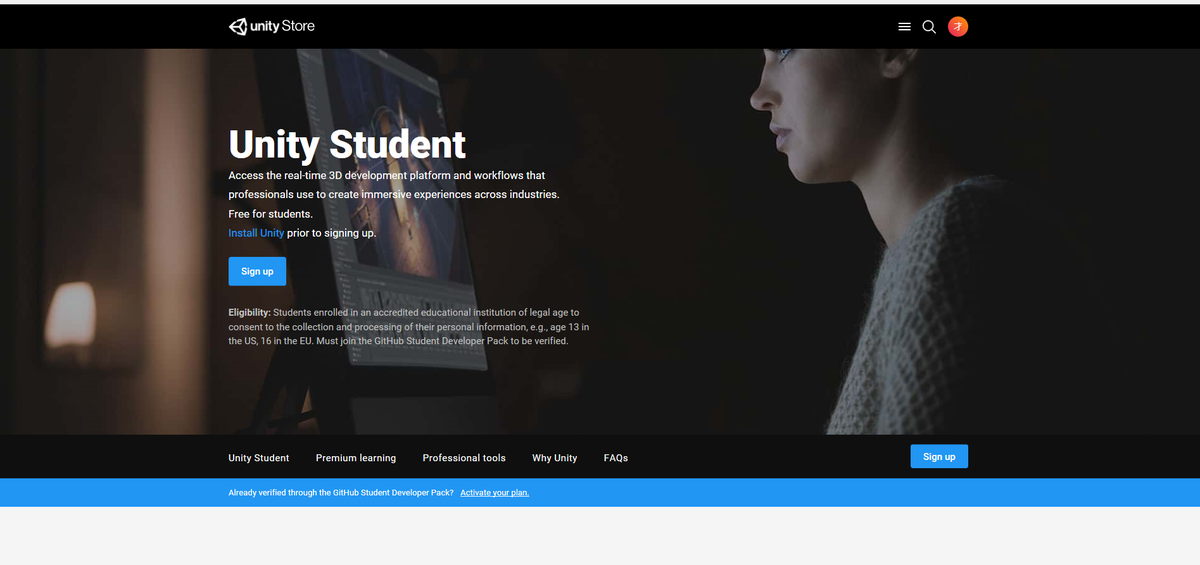Click the 'Free for students.' line
This screenshot has width=1200, height=565.
pyautogui.click(x=270, y=214)
